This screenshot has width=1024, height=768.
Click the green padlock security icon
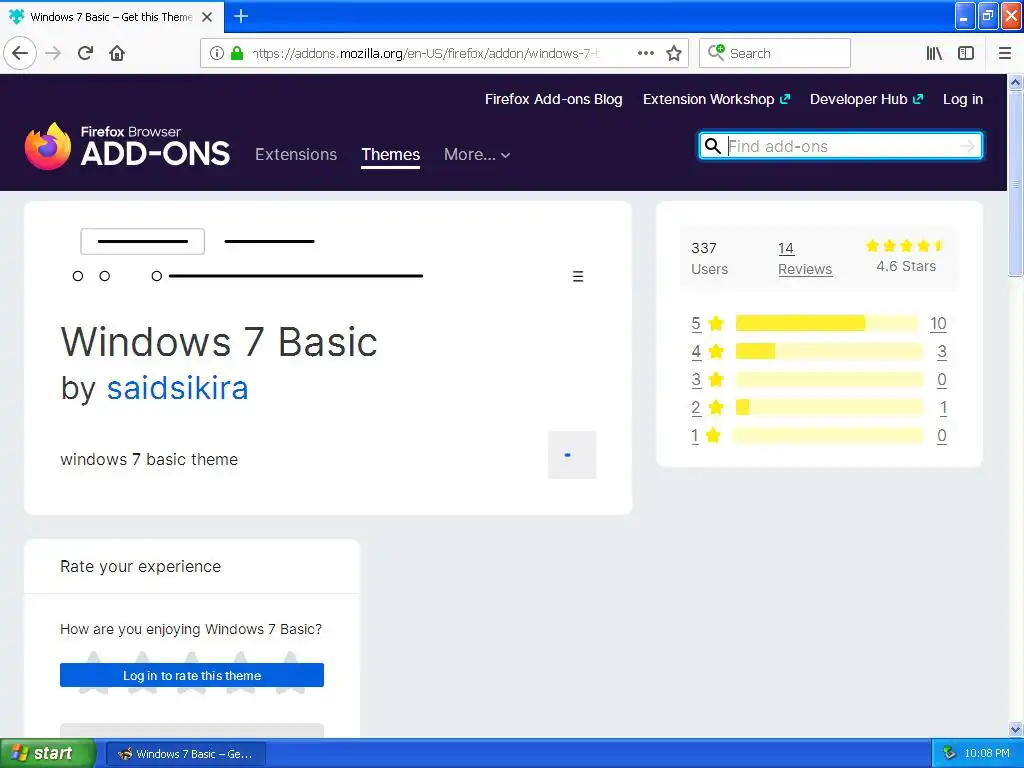coord(237,53)
